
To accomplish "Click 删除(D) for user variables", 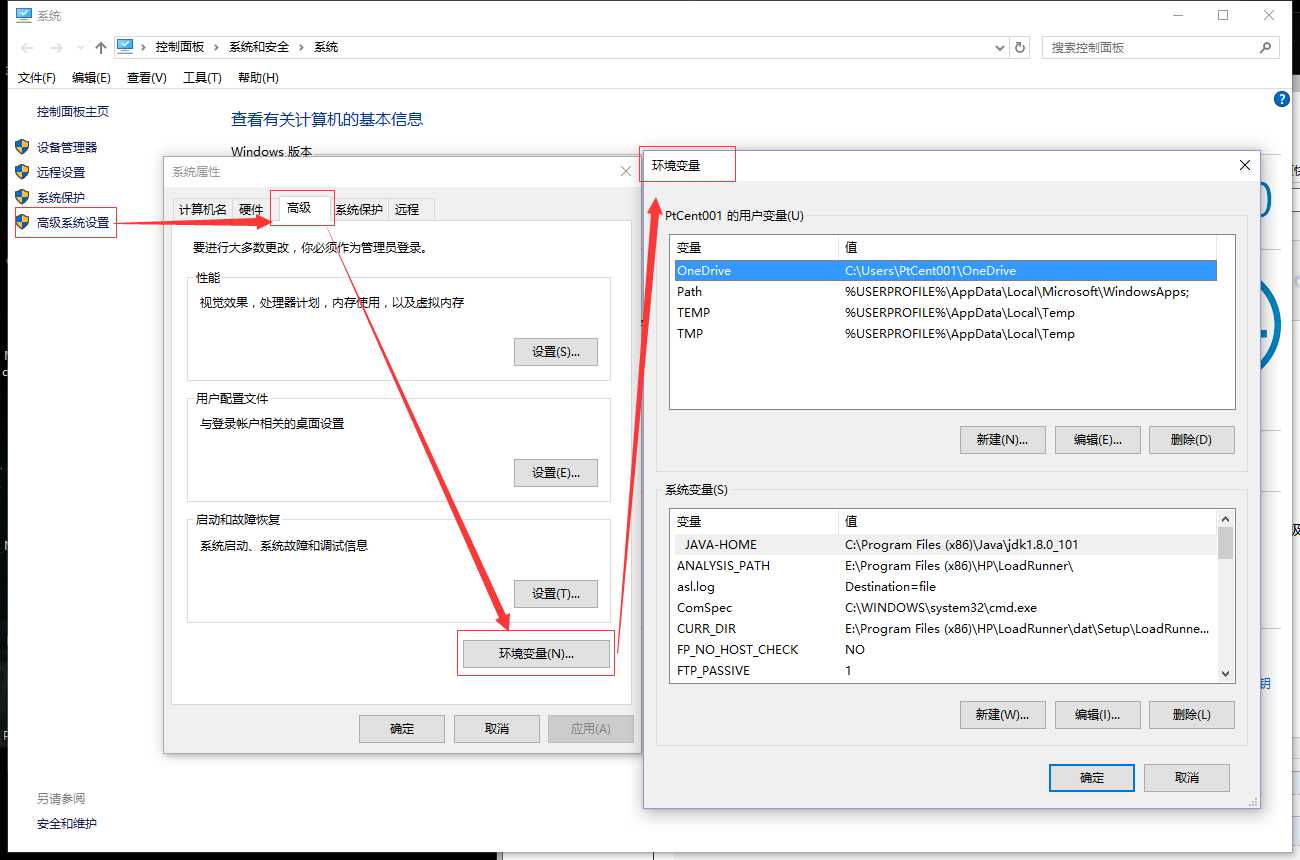I will click(x=1192, y=440).
